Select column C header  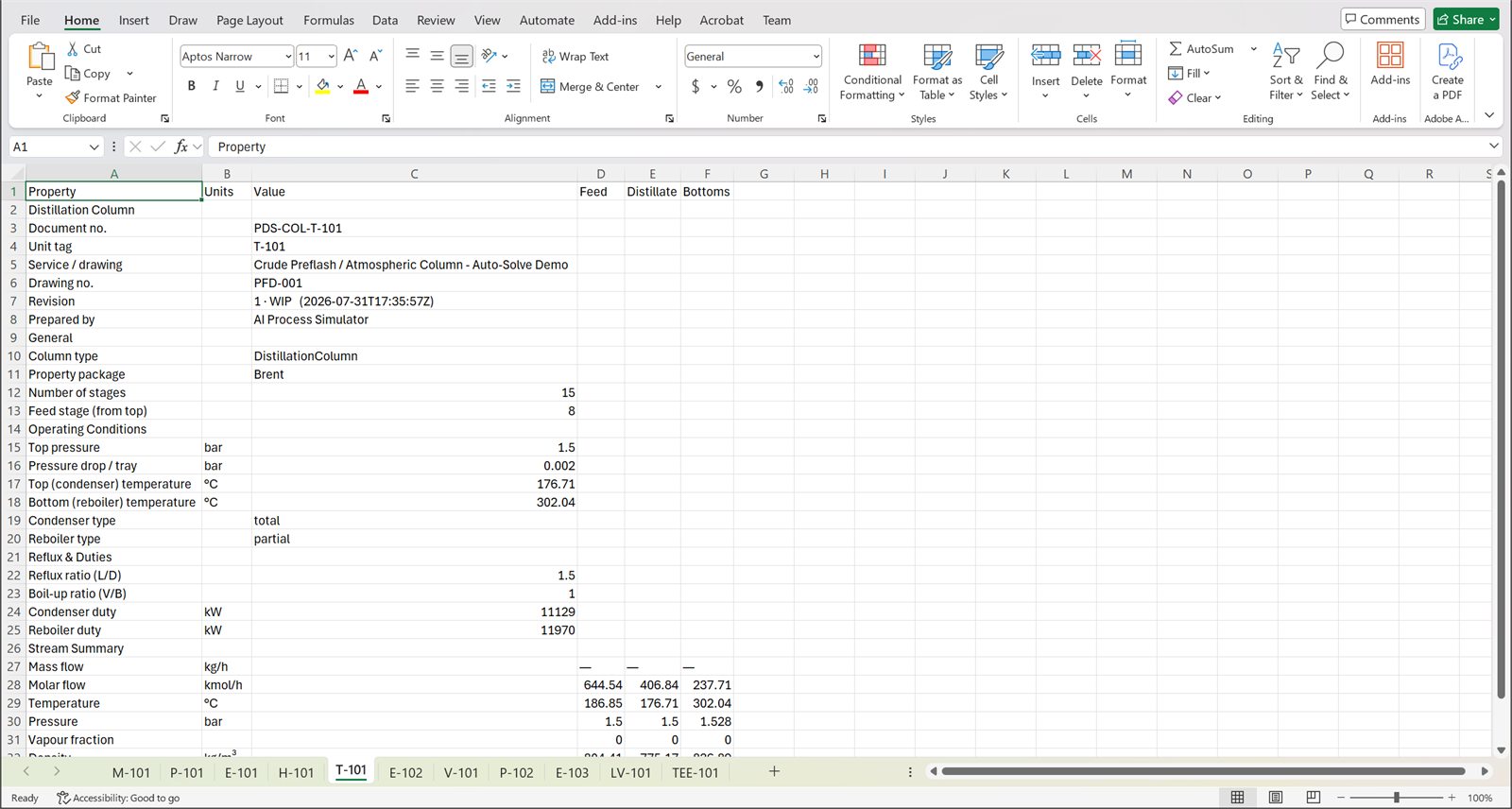click(x=414, y=174)
